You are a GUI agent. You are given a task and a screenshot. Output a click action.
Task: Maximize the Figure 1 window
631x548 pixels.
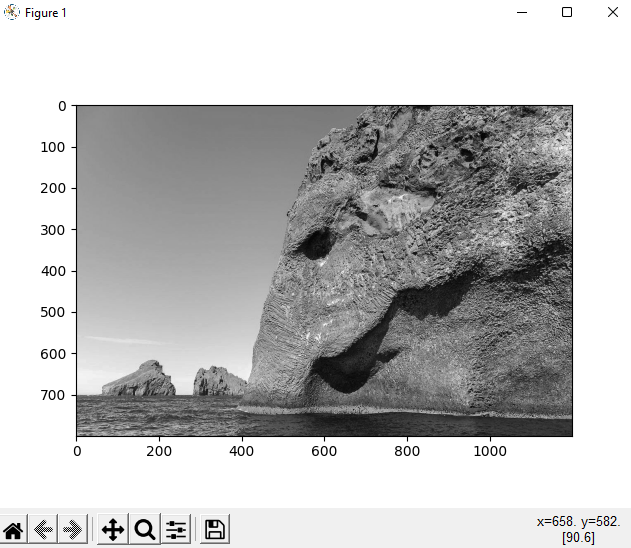pyautogui.click(x=567, y=12)
